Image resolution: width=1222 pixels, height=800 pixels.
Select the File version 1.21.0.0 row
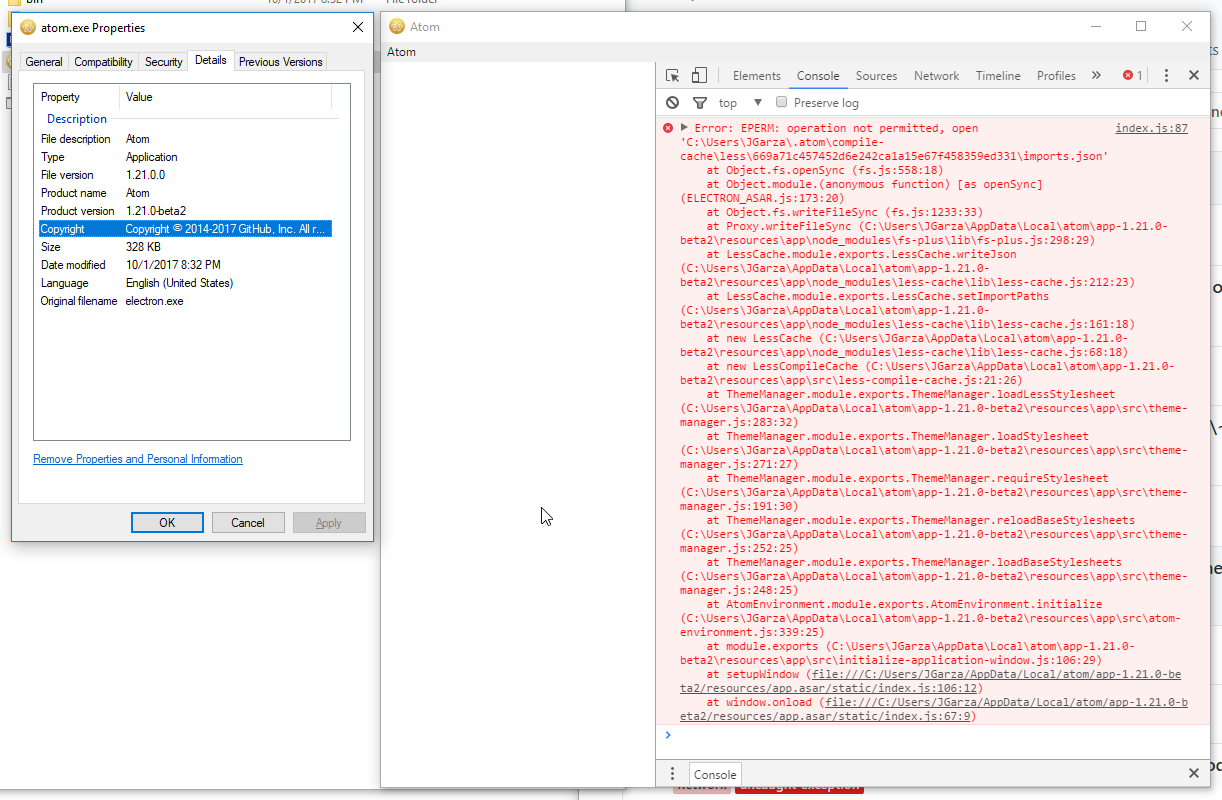coord(185,175)
